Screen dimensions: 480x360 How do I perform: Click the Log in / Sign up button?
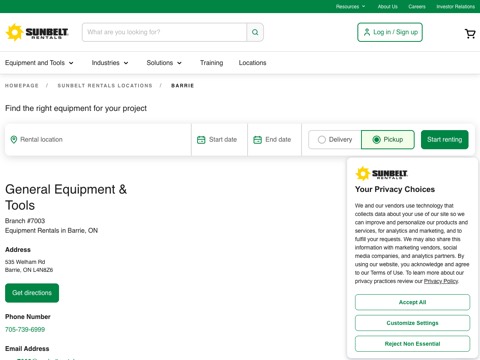point(390,32)
